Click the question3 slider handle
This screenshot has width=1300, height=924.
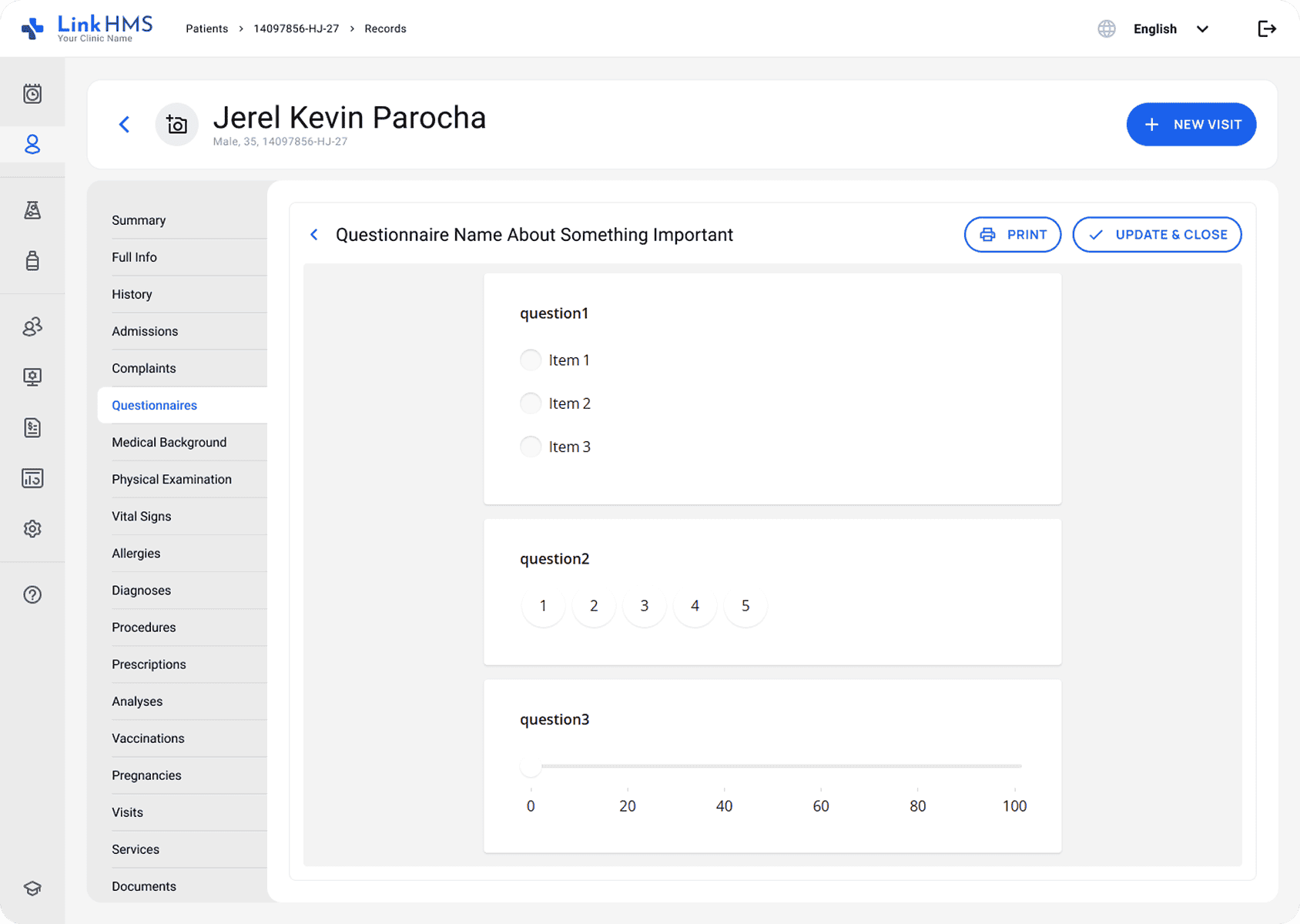click(x=531, y=767)
